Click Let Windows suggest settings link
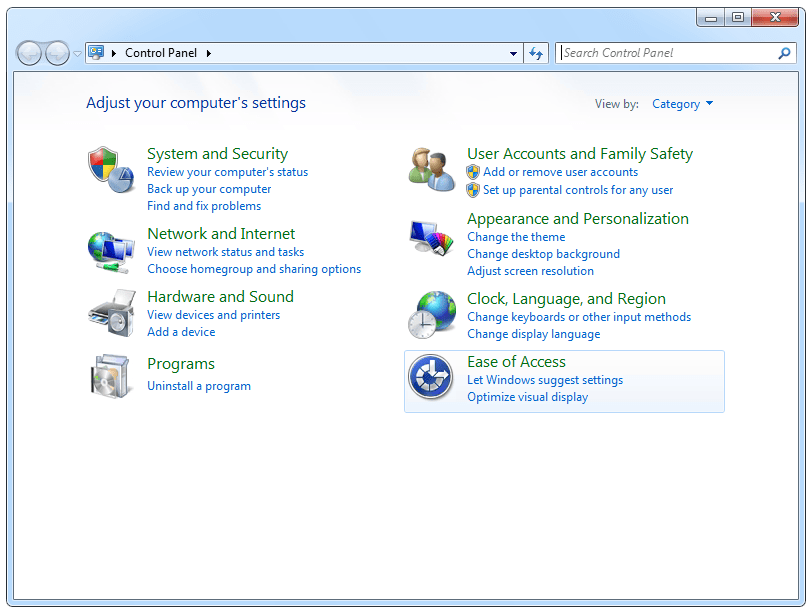The width and height of the screenshot is (812, 612). tap(545, 380)
